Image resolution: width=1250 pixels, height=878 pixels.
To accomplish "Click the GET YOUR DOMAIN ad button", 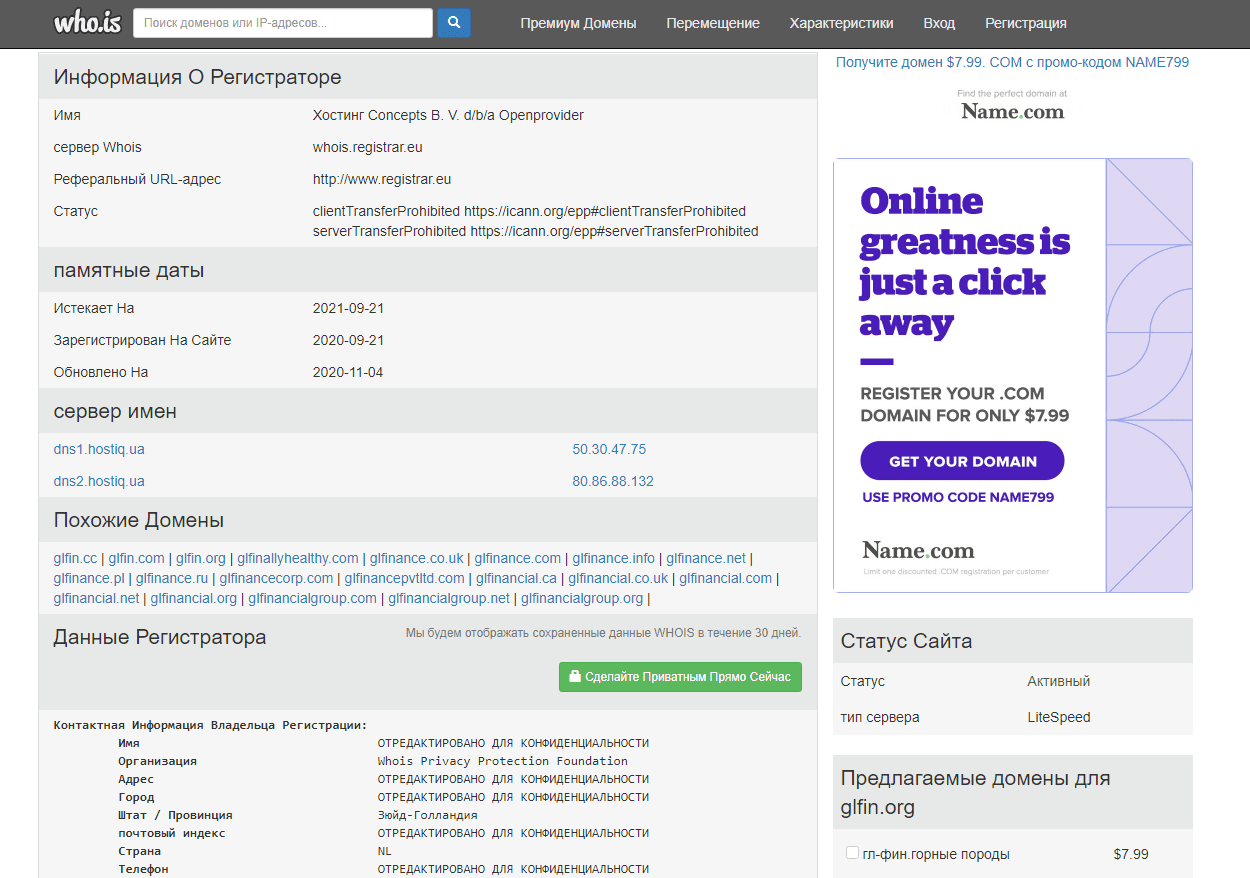I will tap(962, 461).
